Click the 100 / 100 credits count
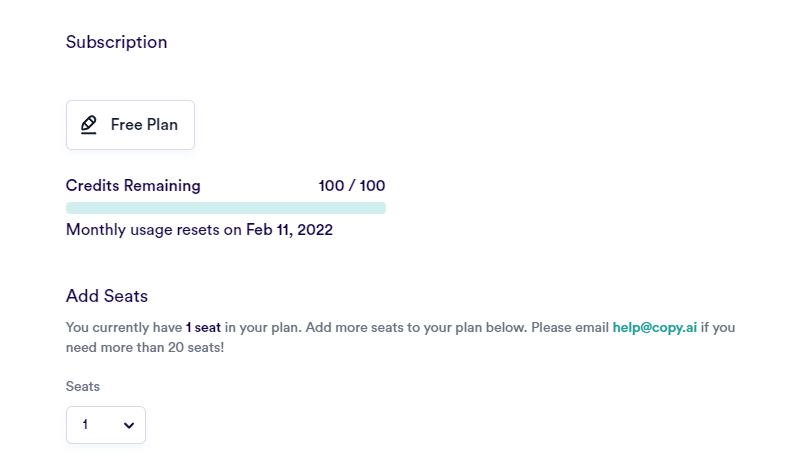This screenshot has width=791, height=476. click(352, 186)
